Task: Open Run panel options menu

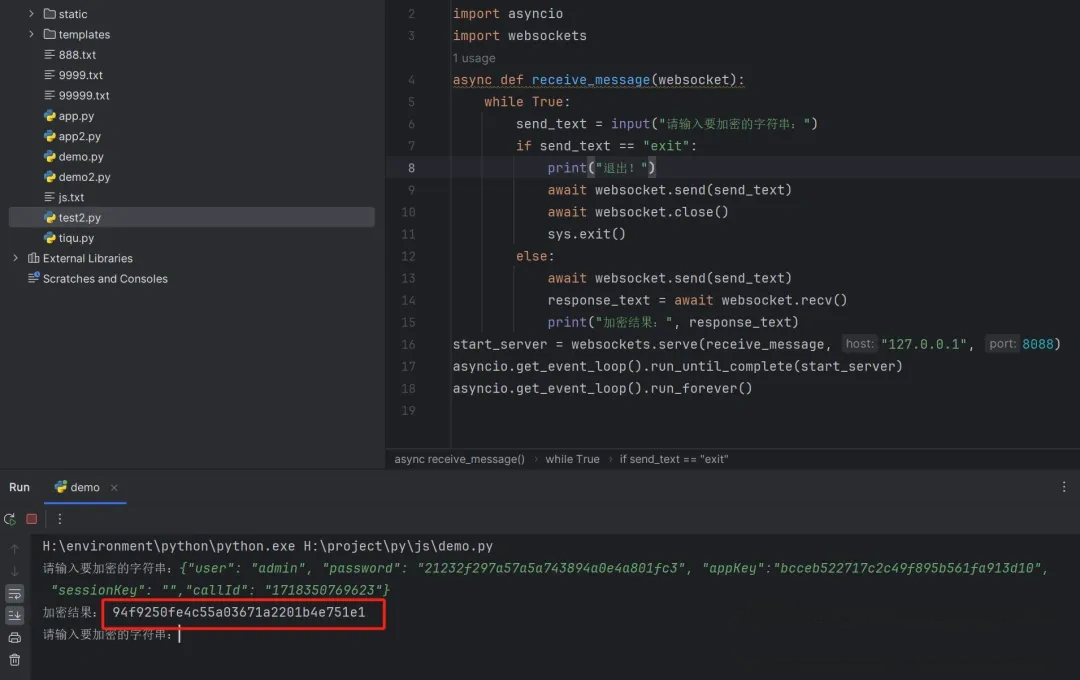Action: coord(1064,486)
